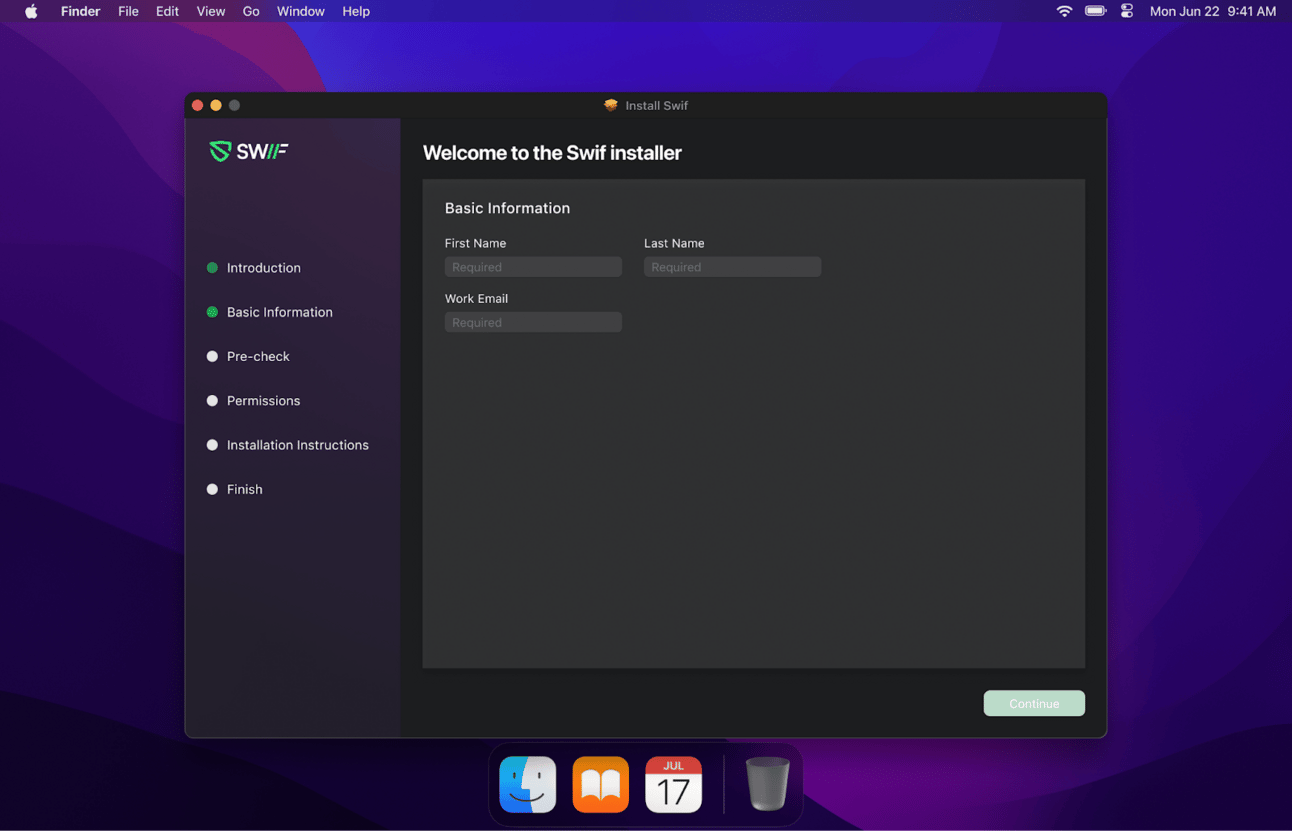Click the green Introduction step bullet
1292x831 pixels.
(x=212, y=268)
